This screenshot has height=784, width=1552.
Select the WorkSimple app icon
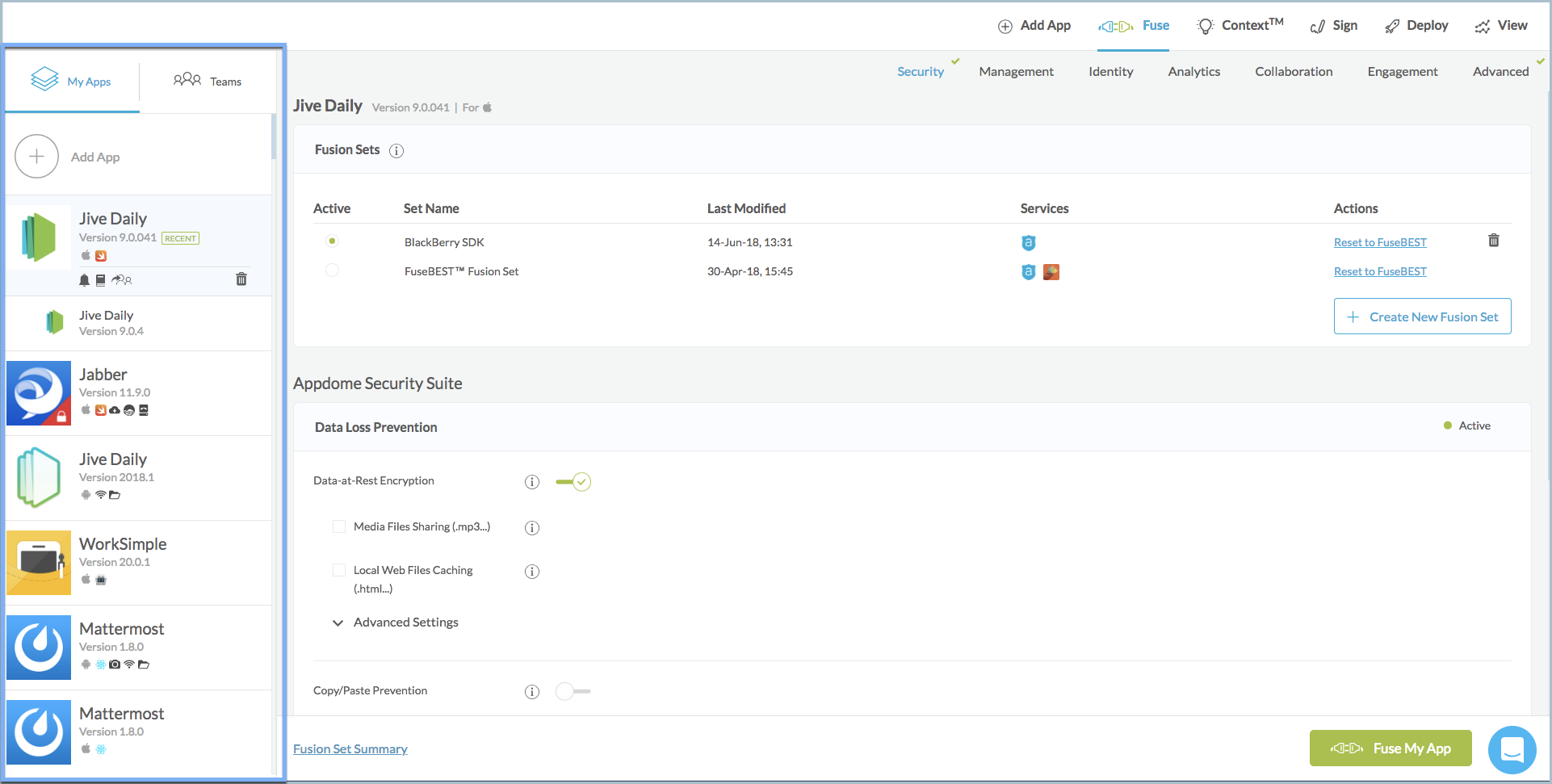pyautogui.click(x=39, y=563)
